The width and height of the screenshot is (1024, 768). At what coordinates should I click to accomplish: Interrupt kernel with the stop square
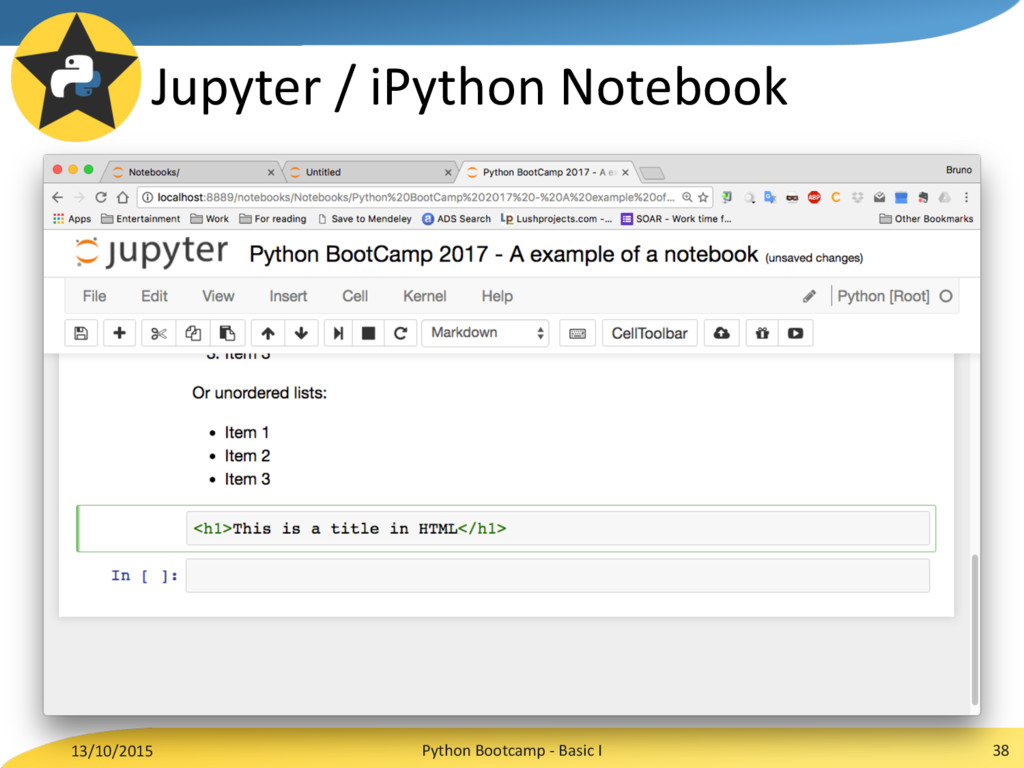pos(368,333)
